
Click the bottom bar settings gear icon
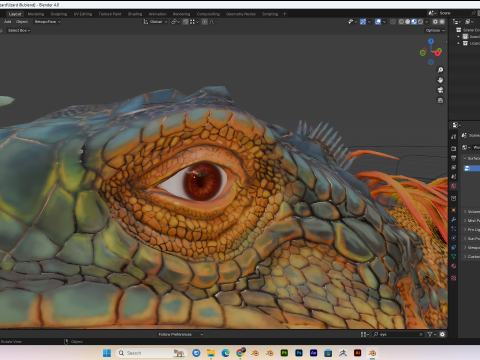pos(442,334)
